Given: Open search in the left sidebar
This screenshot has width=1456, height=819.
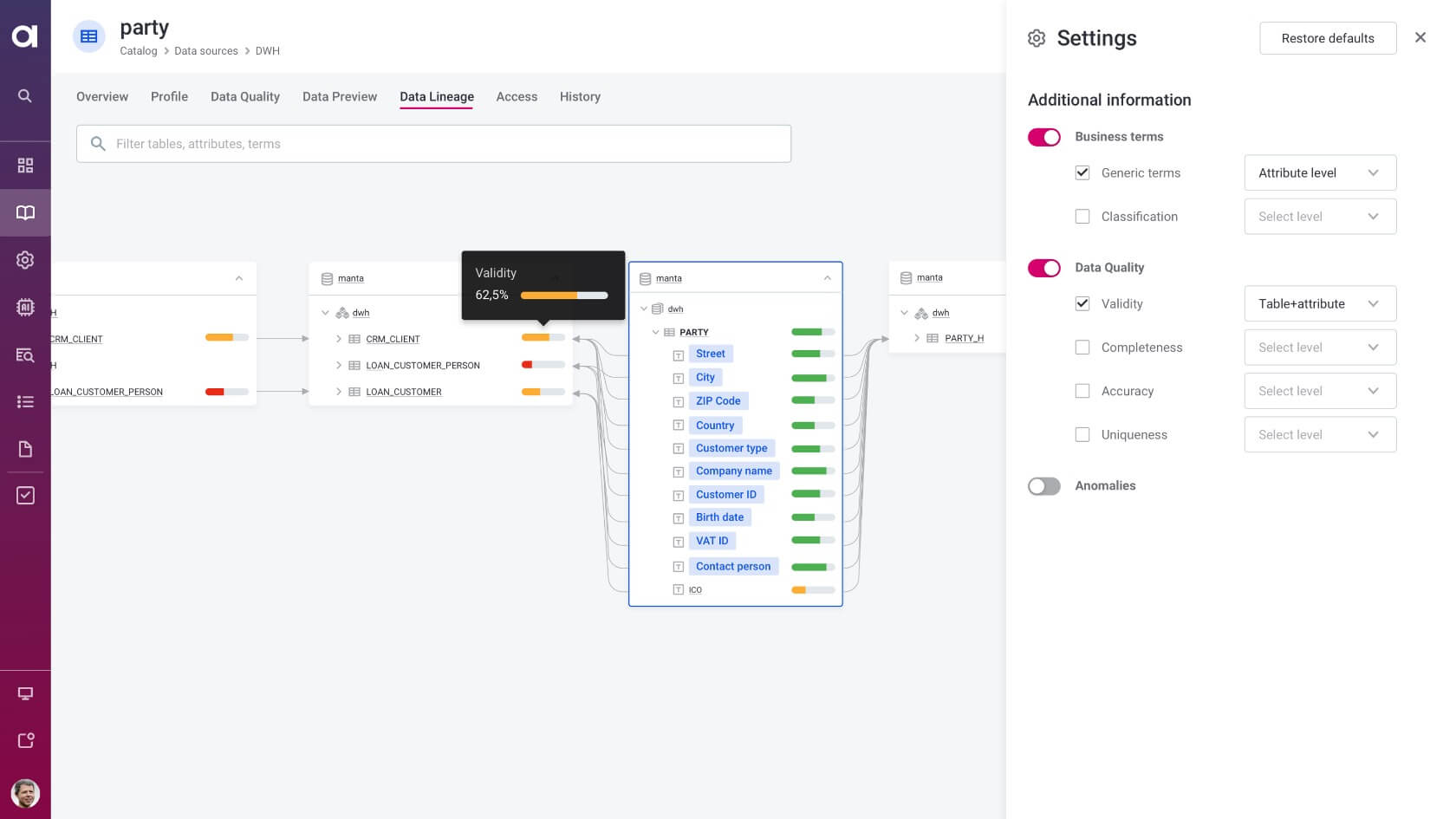Looking at the screenshot, I should pos(25,95).
